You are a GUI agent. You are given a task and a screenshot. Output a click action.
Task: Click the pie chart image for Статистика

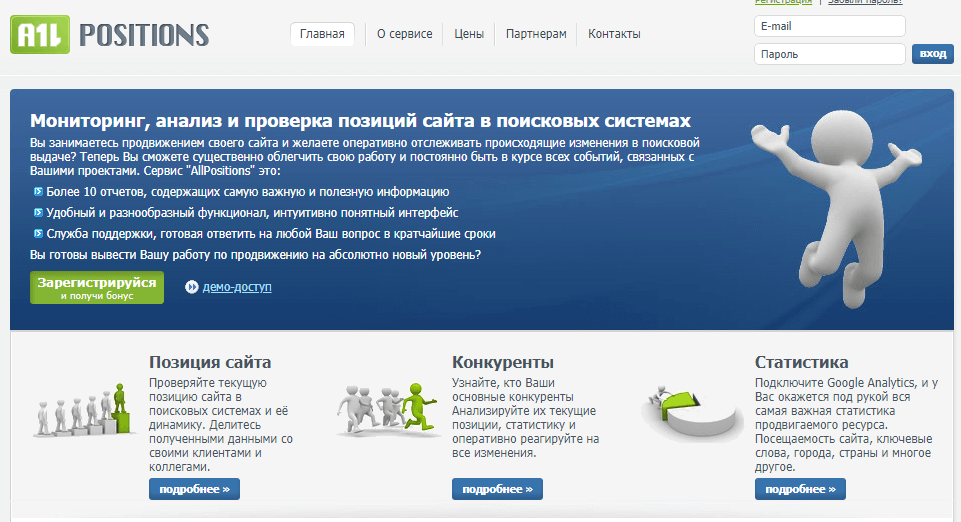(x=692, y=410)
